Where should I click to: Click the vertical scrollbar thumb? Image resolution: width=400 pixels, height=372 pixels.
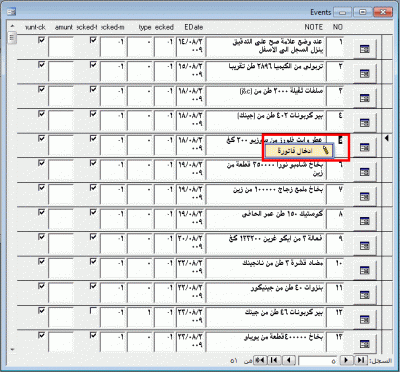(x=12, y=38)
